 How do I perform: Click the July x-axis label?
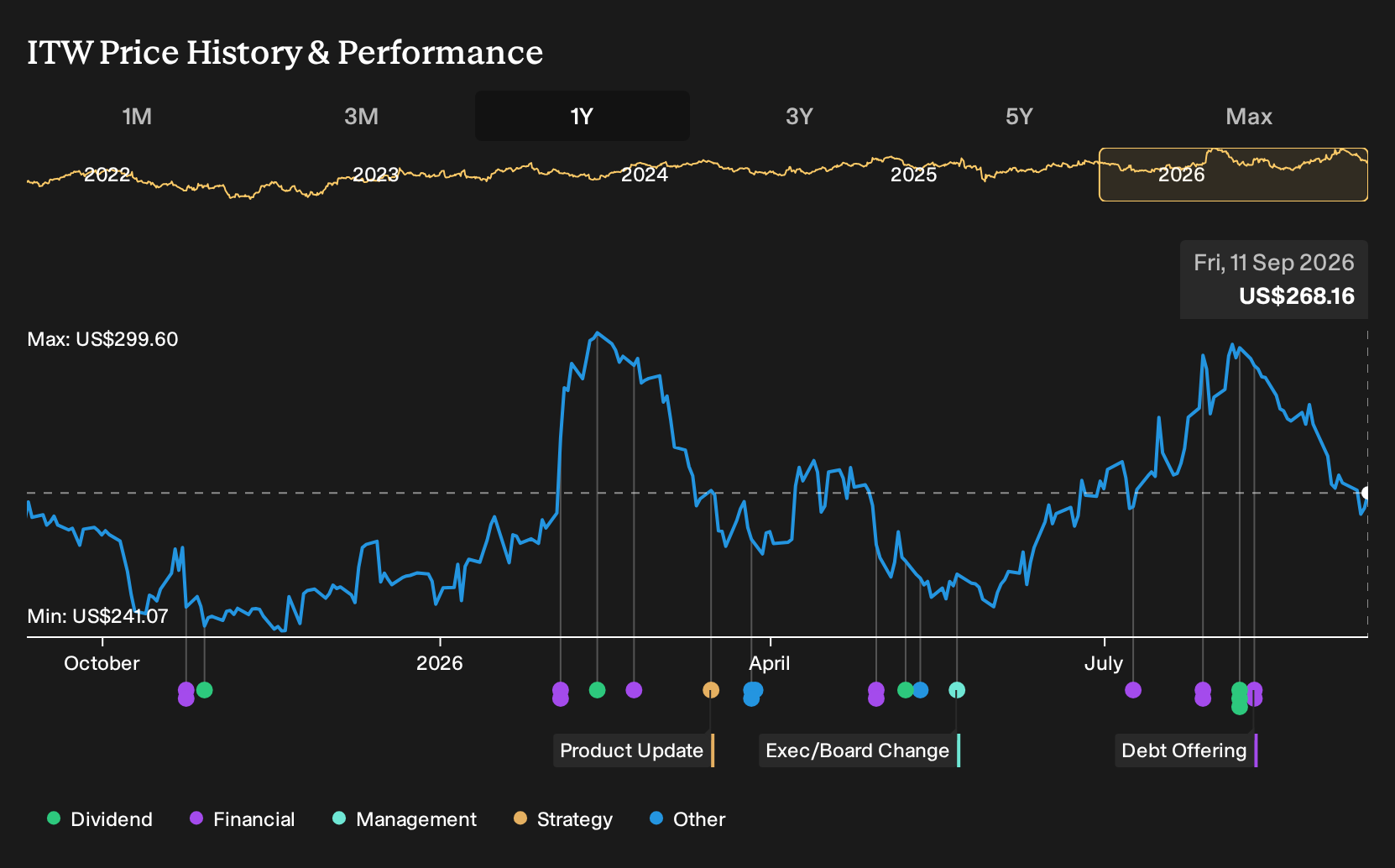[x=1104, y=663]
